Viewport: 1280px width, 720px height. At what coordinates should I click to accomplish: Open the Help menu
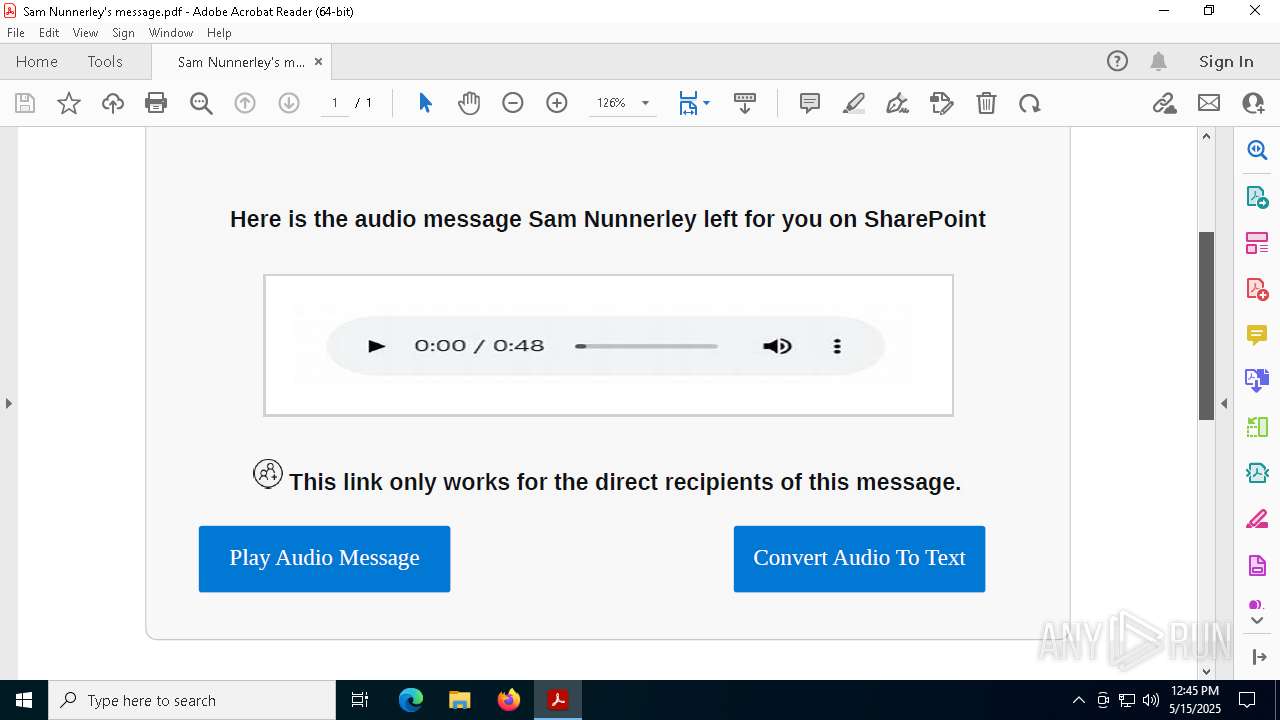pyautogui.click(x=219, y=33)
